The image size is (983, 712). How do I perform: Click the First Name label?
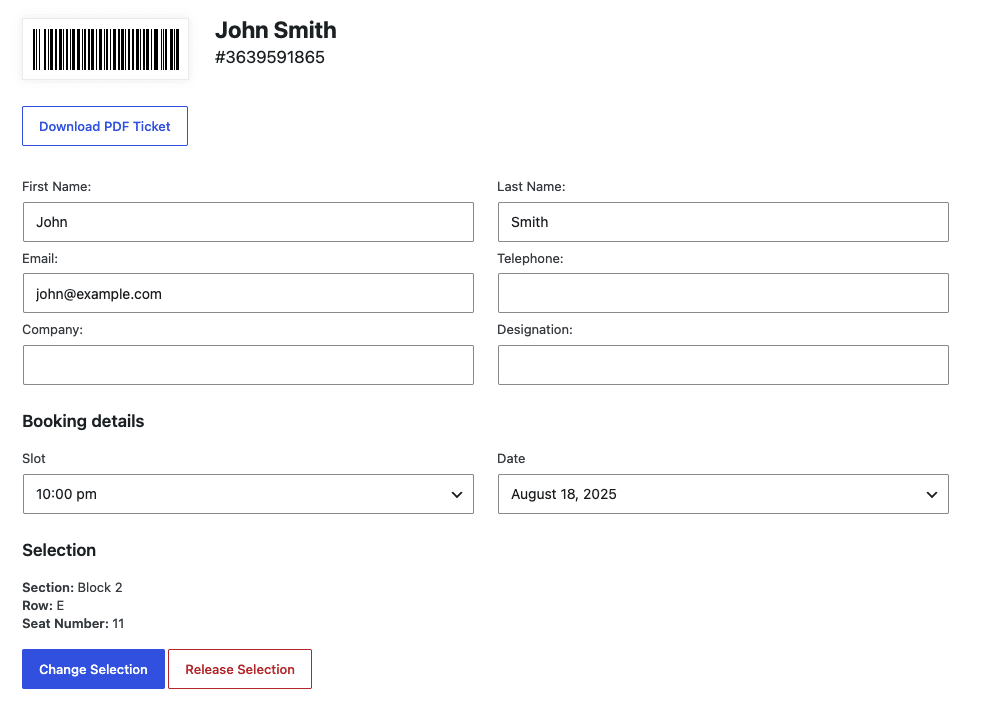56,187
